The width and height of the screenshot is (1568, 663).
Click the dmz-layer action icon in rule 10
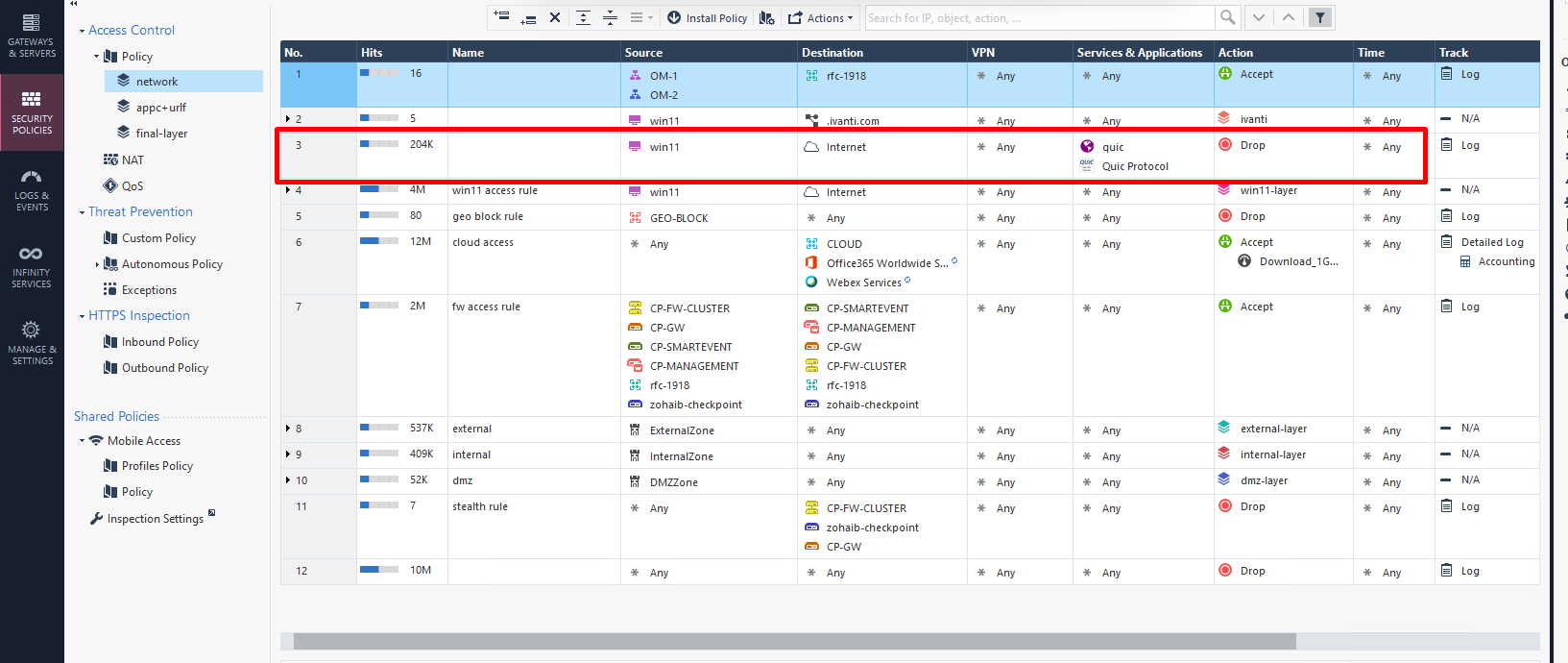[x=1224, y=479]
